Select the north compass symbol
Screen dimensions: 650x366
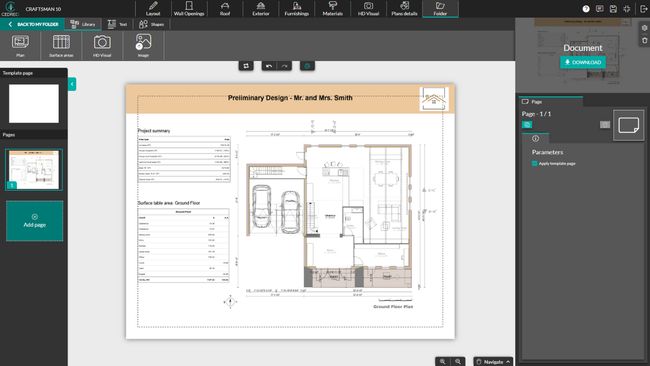230,302
